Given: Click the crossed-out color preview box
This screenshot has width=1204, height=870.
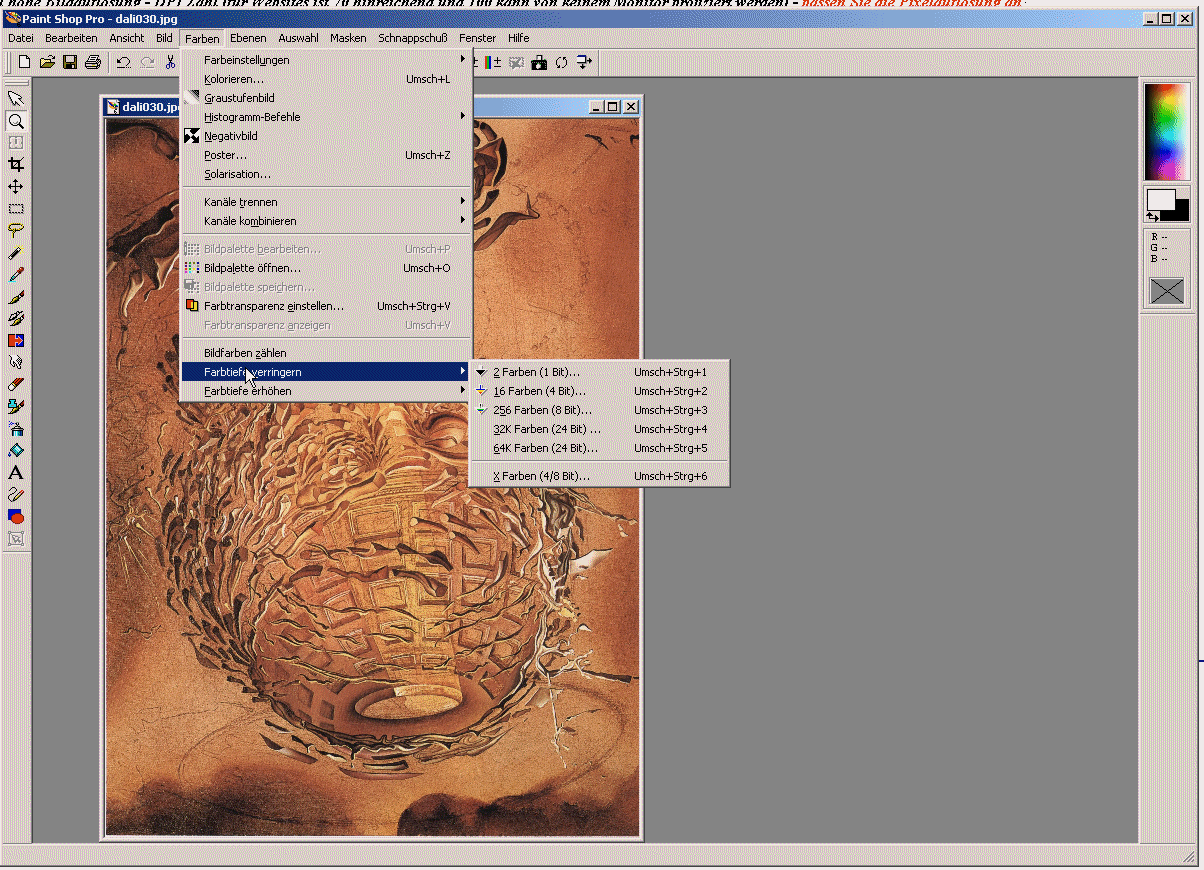Looking at the screenshot, I should click(1167, 291).
